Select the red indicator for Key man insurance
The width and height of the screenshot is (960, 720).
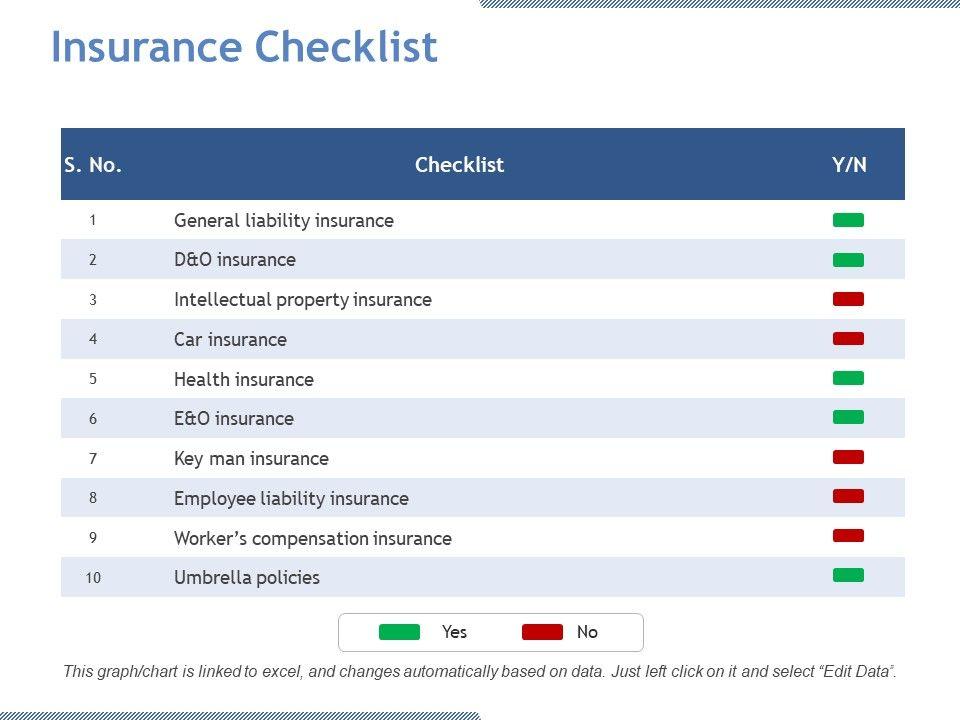[848, 457]
